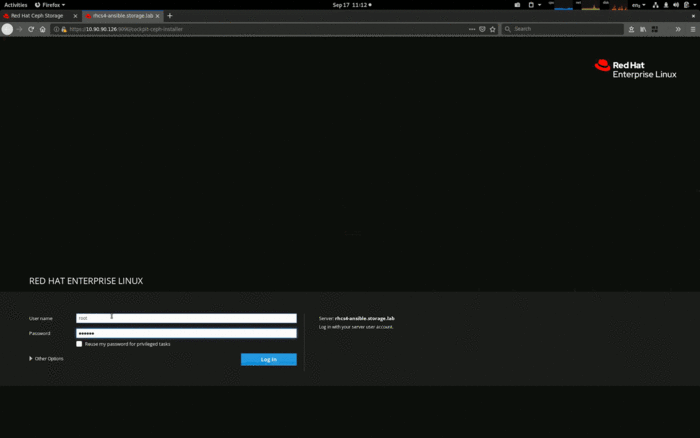Open GNOME Activities overview
Screen dimensions: 700x438
click(x=16, y=5)
